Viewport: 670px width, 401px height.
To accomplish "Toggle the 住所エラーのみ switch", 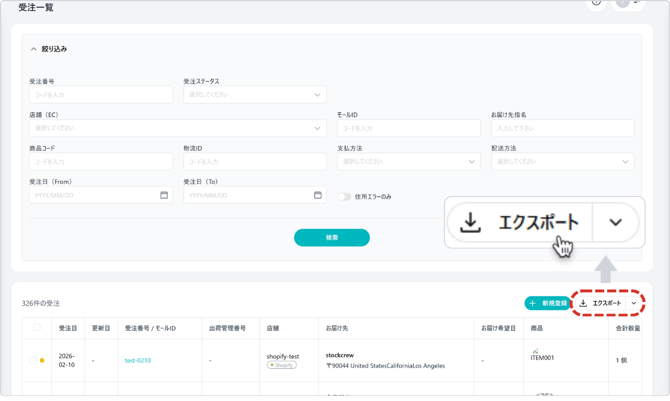I will coord(344,197).
